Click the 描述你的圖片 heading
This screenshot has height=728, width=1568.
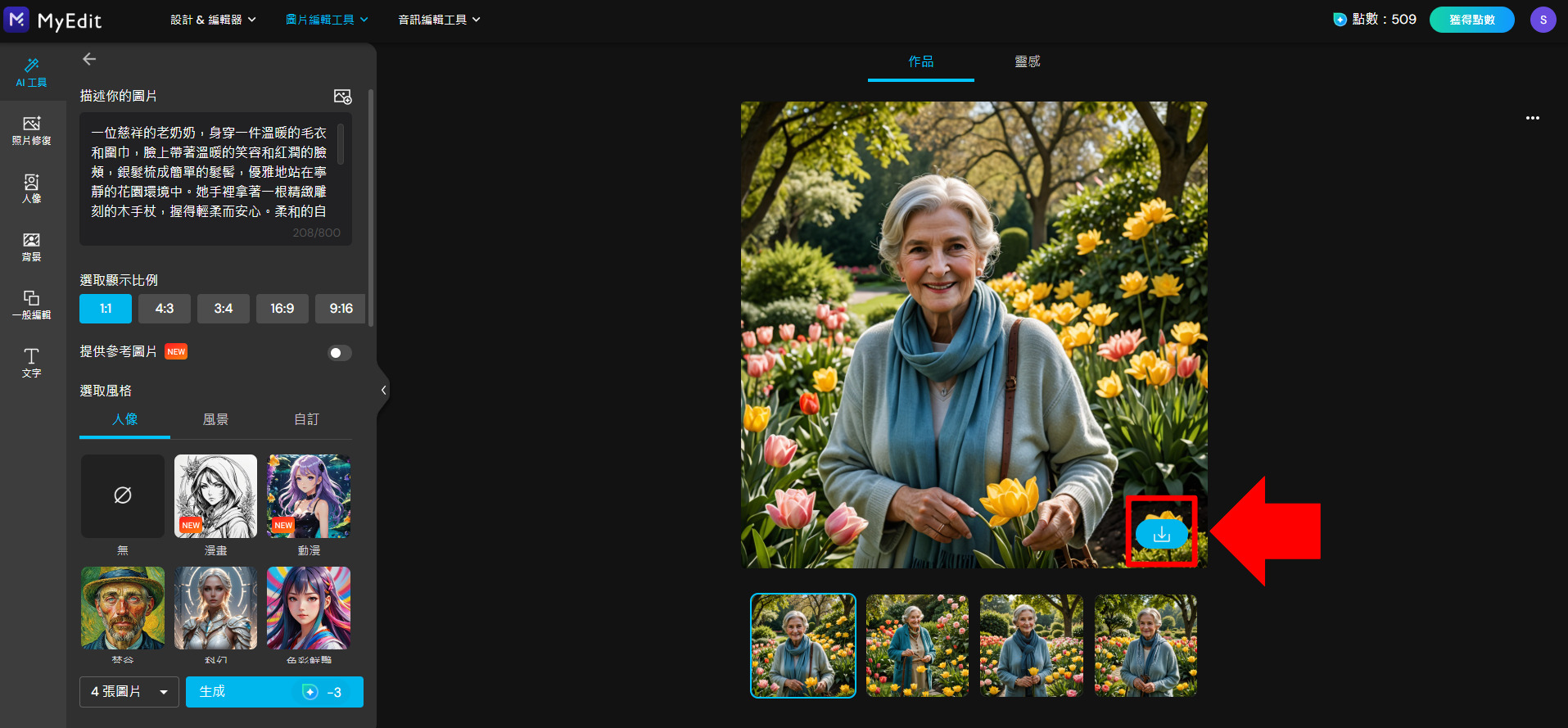[119, 96]
